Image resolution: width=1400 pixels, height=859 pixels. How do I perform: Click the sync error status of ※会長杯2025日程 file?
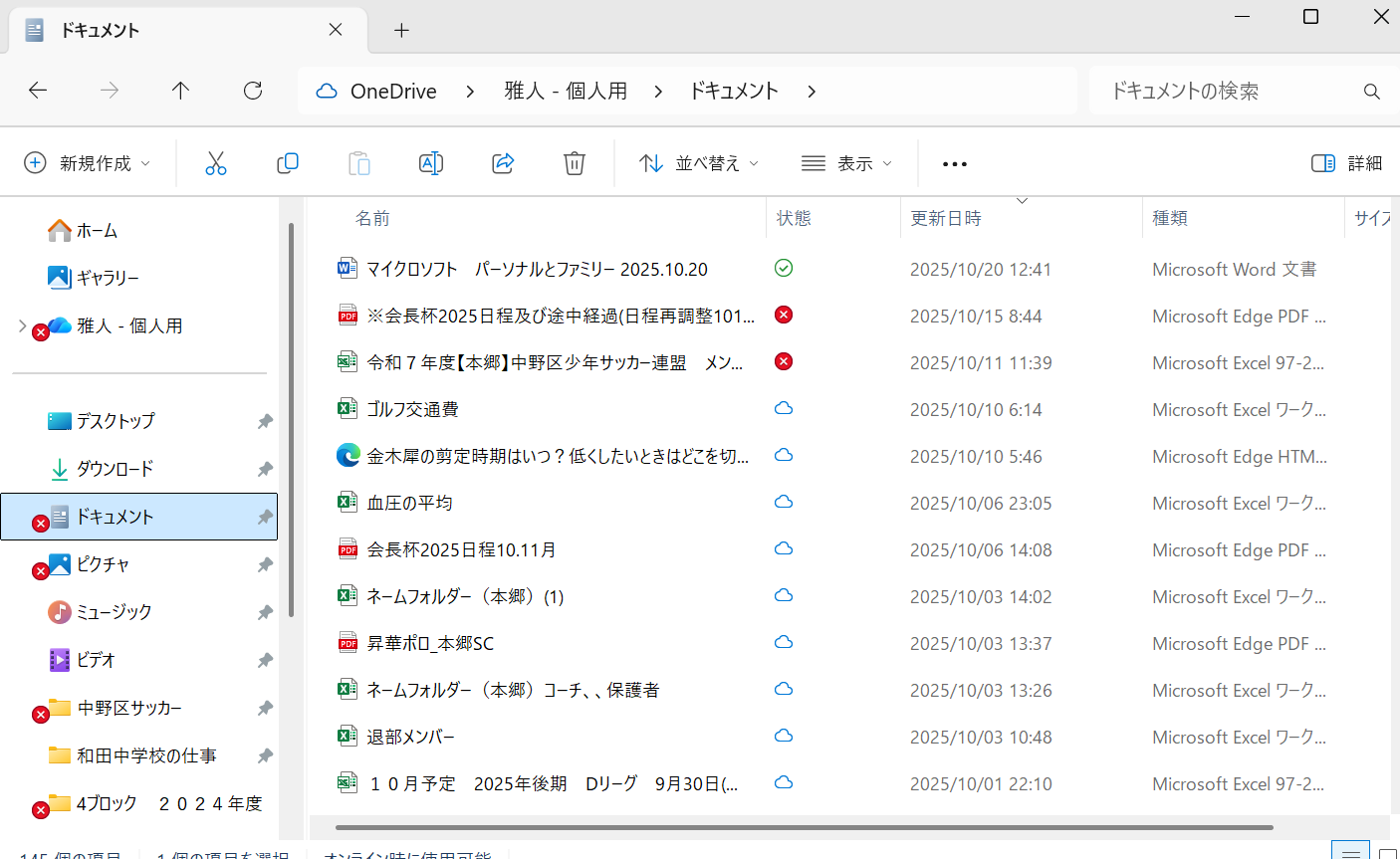coord(784,315)
